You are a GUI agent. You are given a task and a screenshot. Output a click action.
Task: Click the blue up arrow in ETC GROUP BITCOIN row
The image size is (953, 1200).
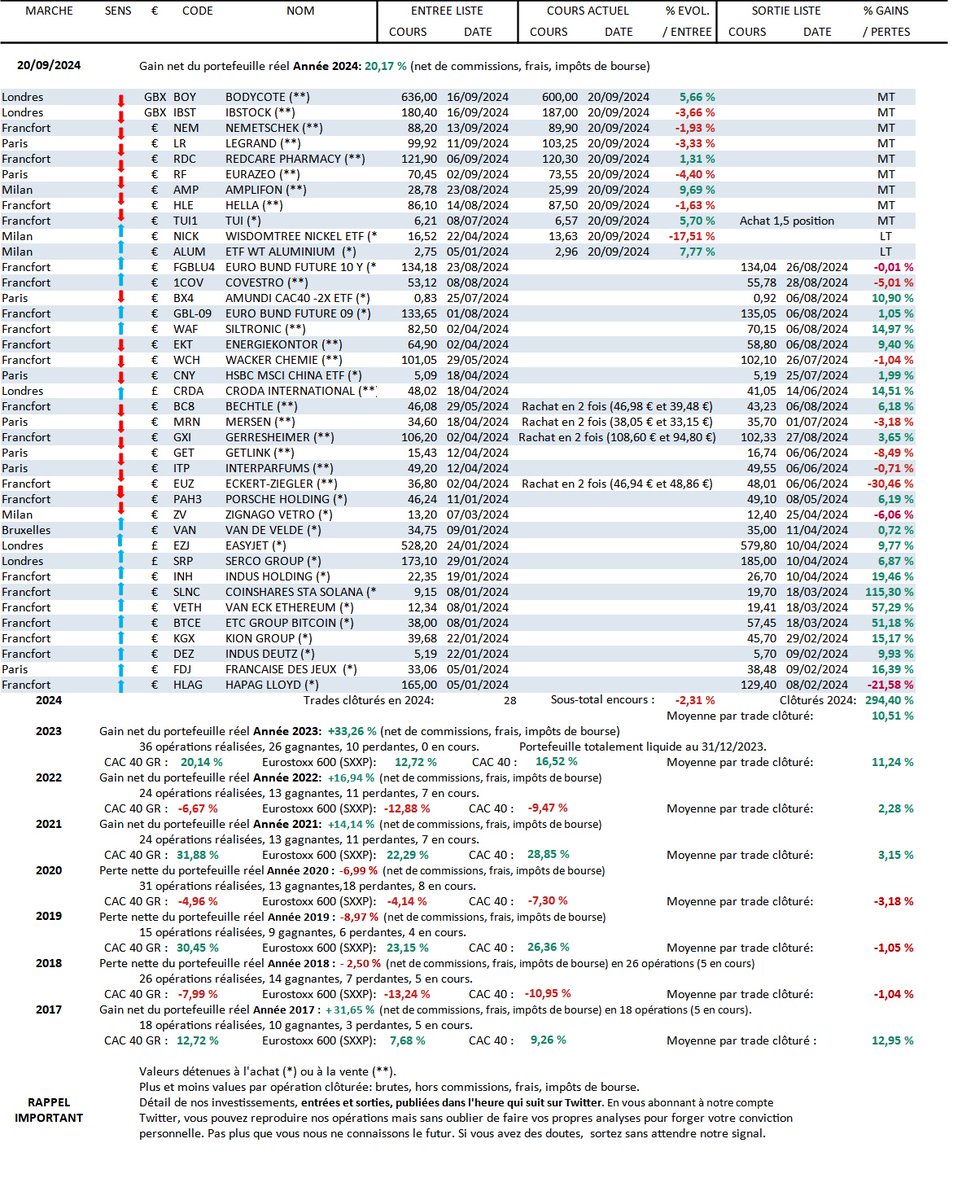(119, 623)
